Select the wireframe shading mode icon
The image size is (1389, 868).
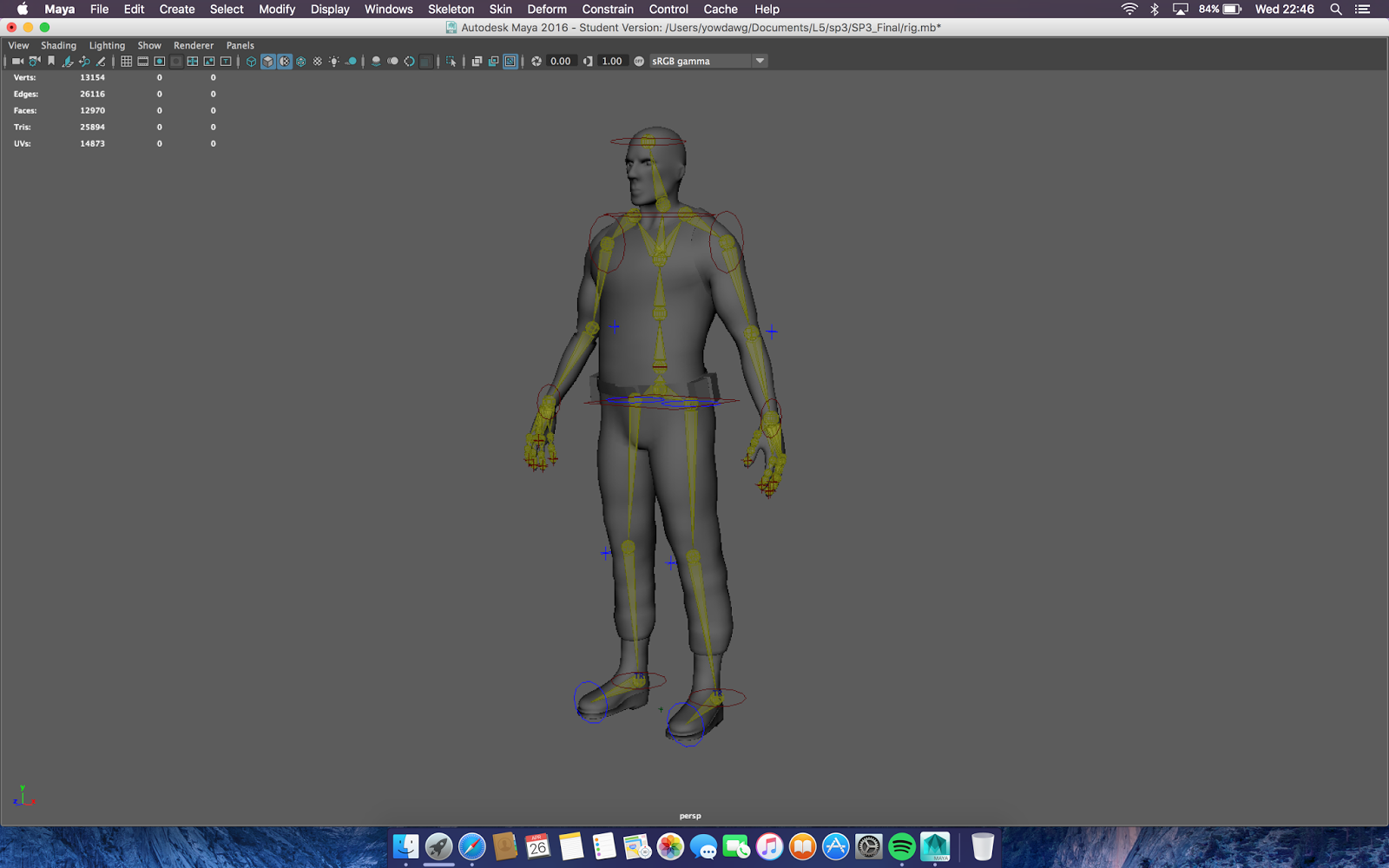[x=251, y=61]
